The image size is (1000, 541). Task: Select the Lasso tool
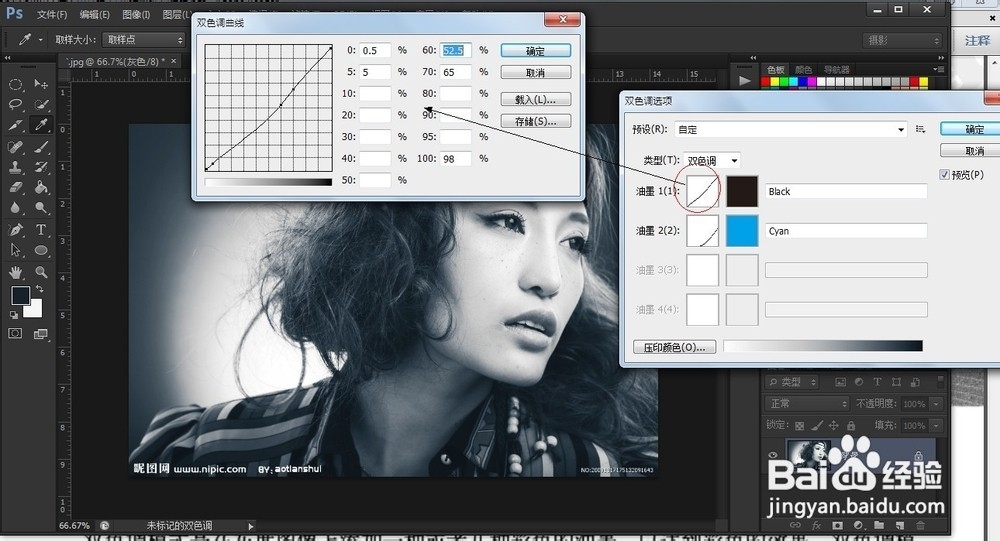15,105
